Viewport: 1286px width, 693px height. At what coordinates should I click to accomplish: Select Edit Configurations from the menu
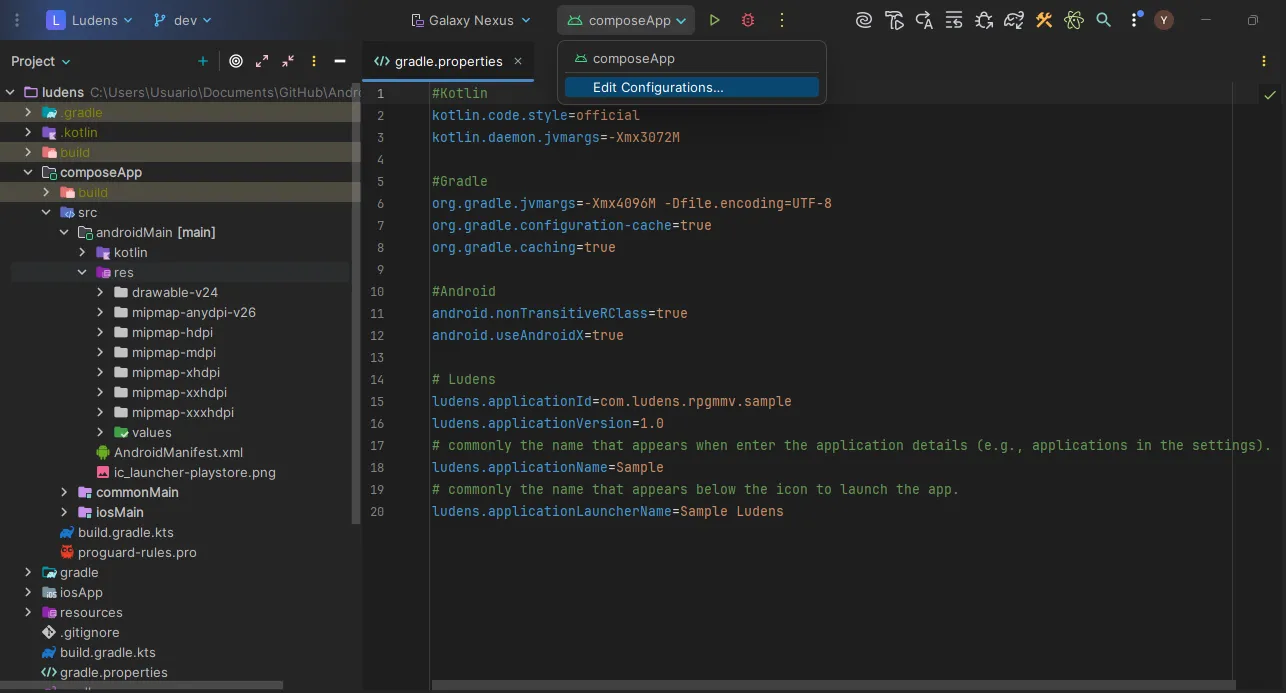[657, 87]
